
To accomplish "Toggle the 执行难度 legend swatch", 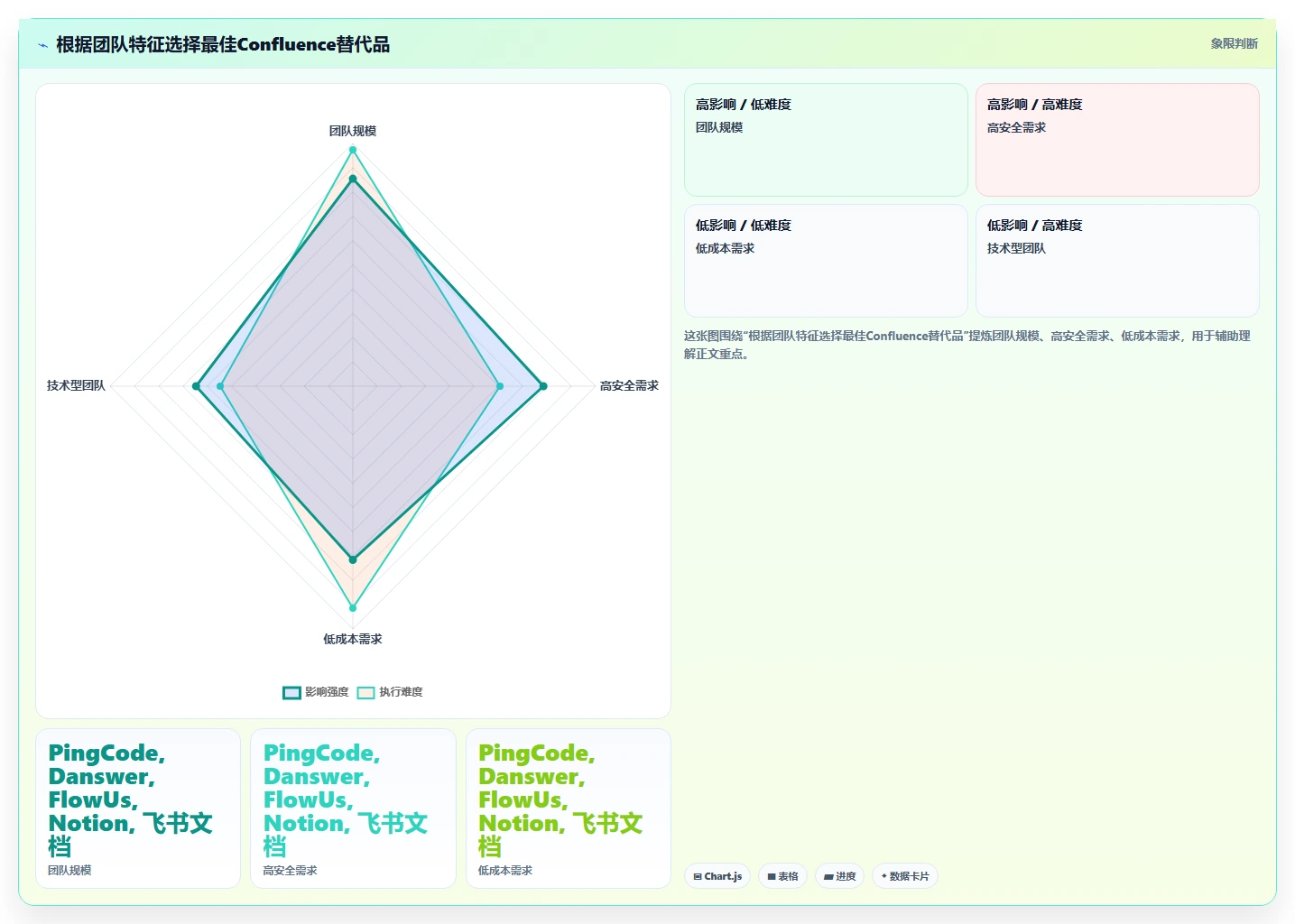I will pos(365,692).
